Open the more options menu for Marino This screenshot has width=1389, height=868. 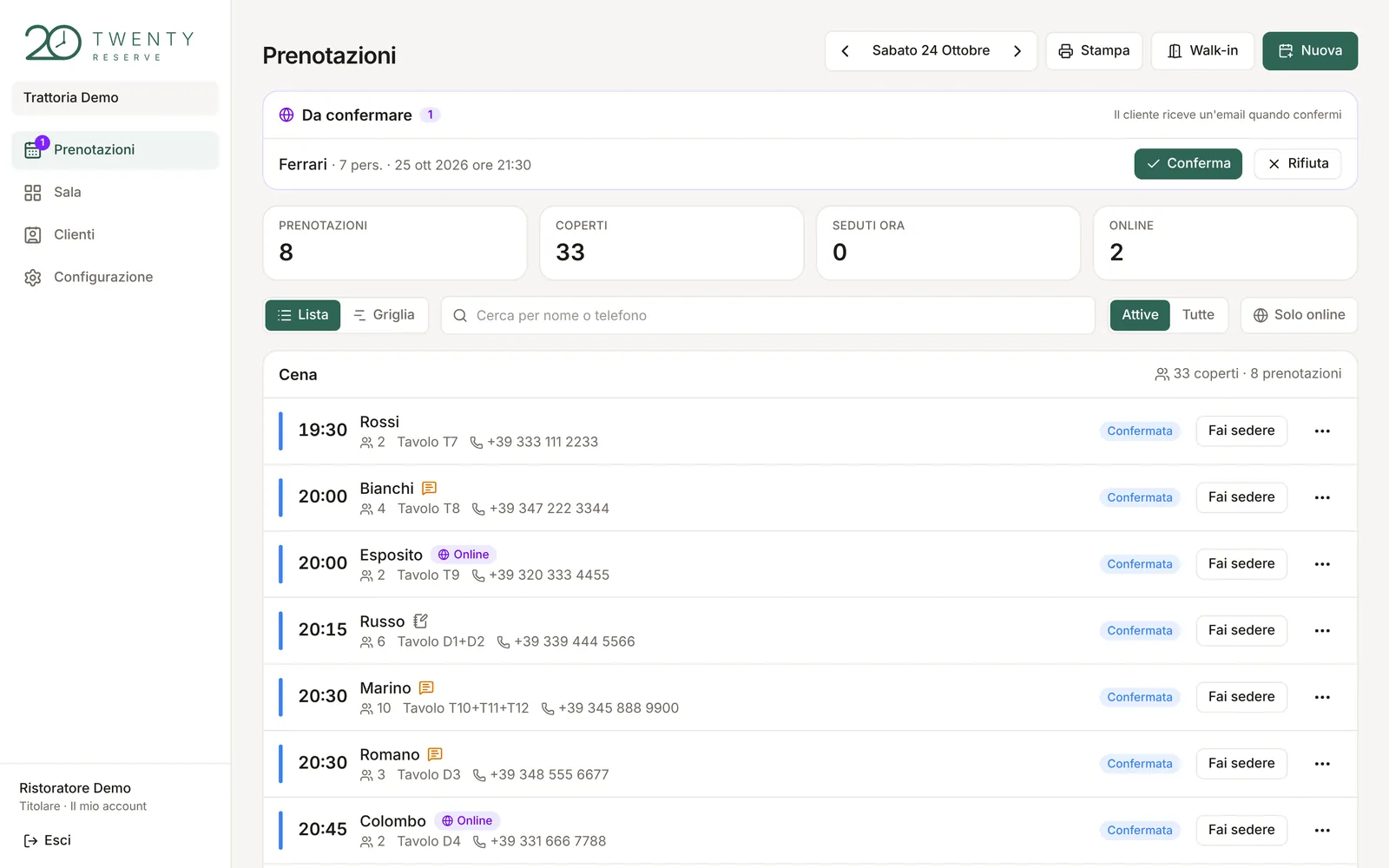click(1322, 698)
